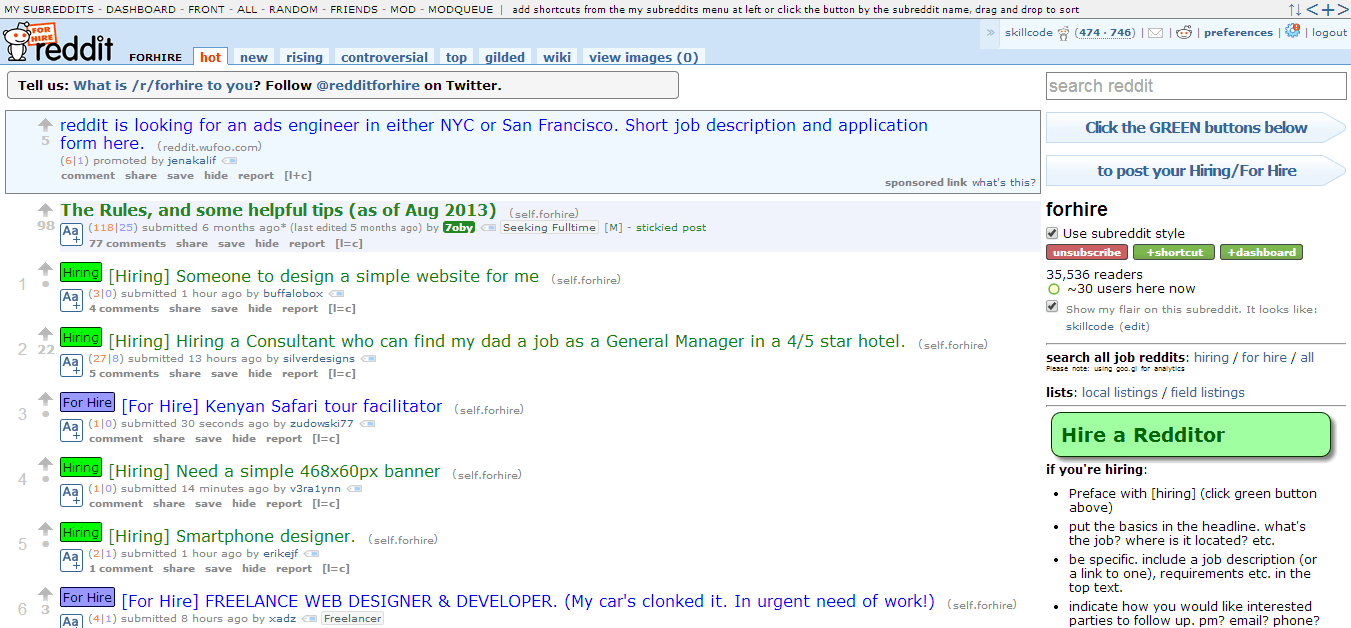Open the skillcode username link
The width and height of the screenshot is (1351, 628).
(x=1028, y=33)
